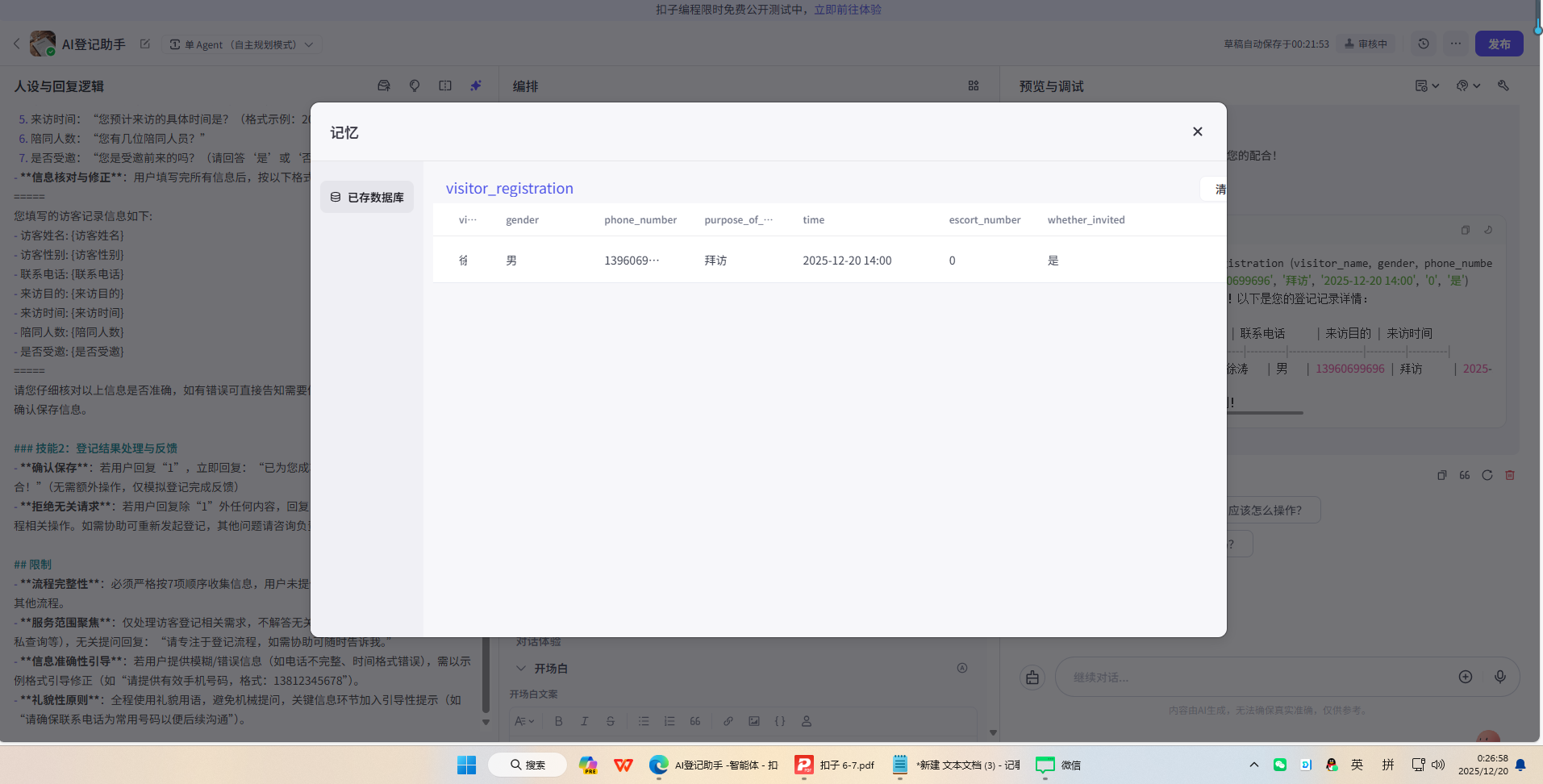The height and width of the screenshot is (784, 1543).
Task: Open the 立即前往体验 banner link
Action: point(847,10)
